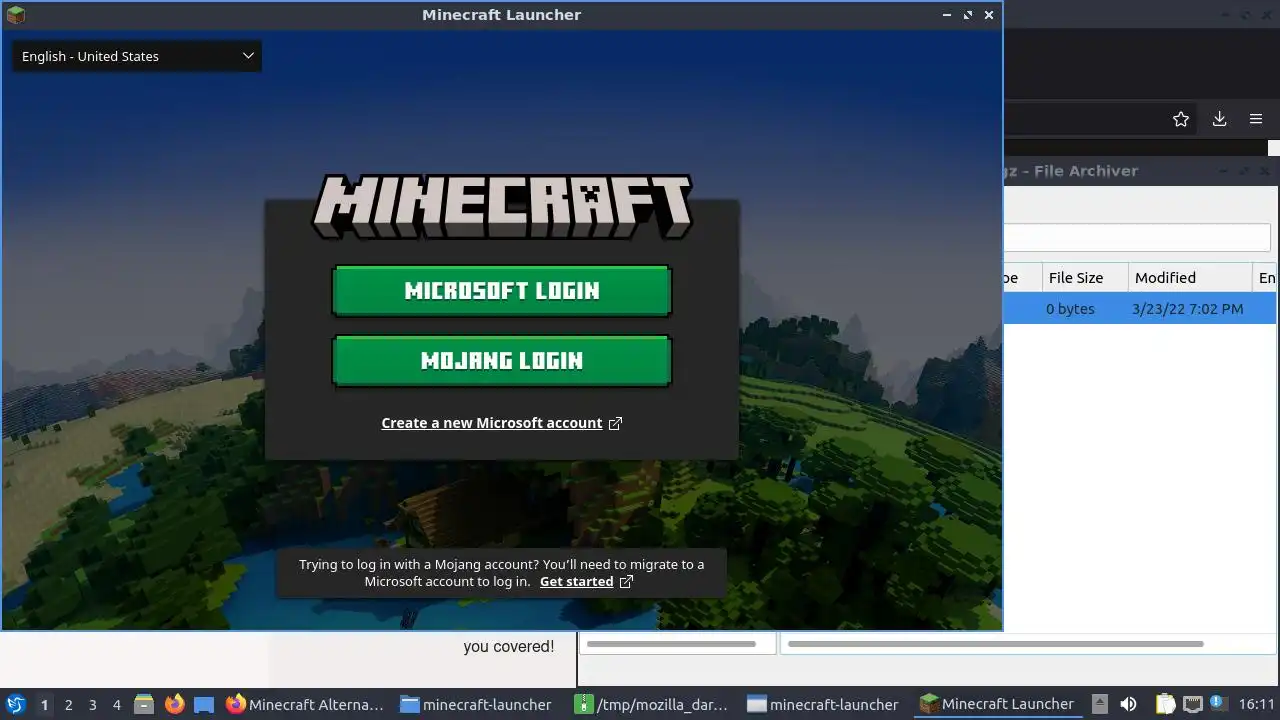This screenshot has height=720, width=1280.
Task: Click the File Archiver location input field
Action: tap(1137, 237)
